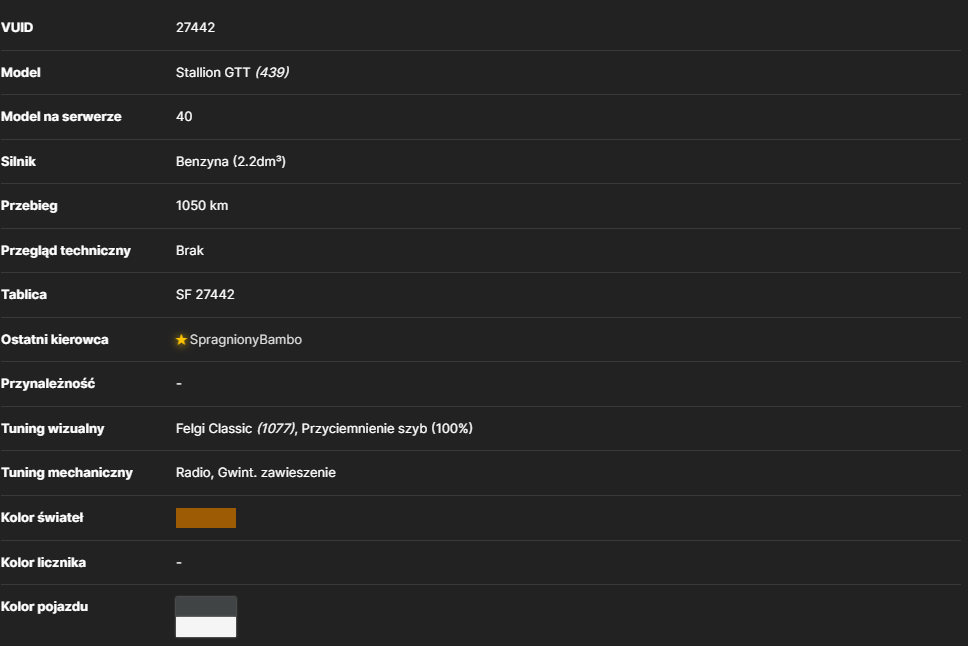Select the Model na serwerze value 40
This screenshot has height=646, width=968.
(184, 117)
